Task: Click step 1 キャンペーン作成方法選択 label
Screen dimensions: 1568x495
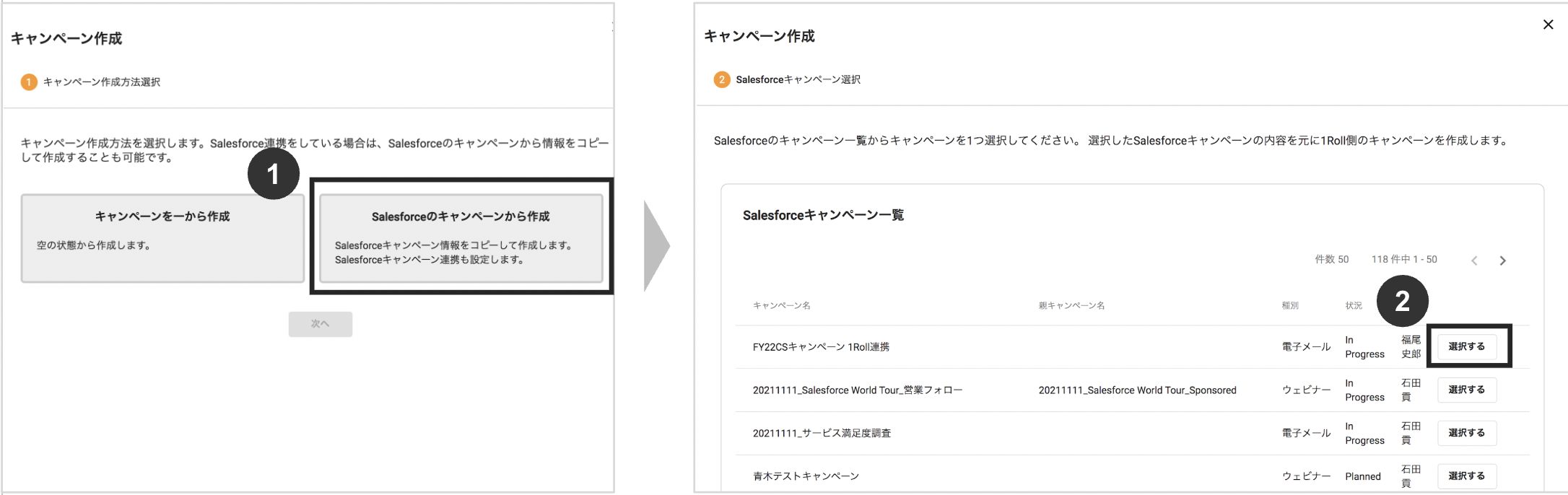Action: pos(101,82)
